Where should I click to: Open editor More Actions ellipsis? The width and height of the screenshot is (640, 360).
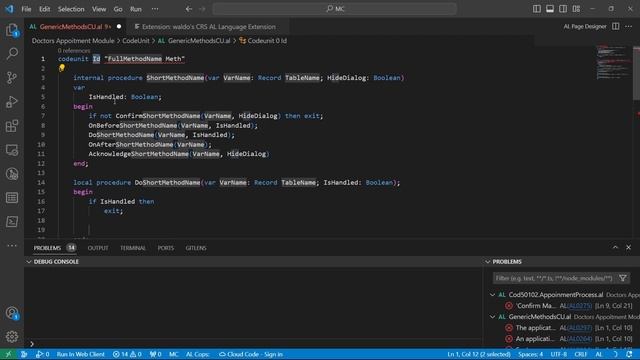click(629, 27)
